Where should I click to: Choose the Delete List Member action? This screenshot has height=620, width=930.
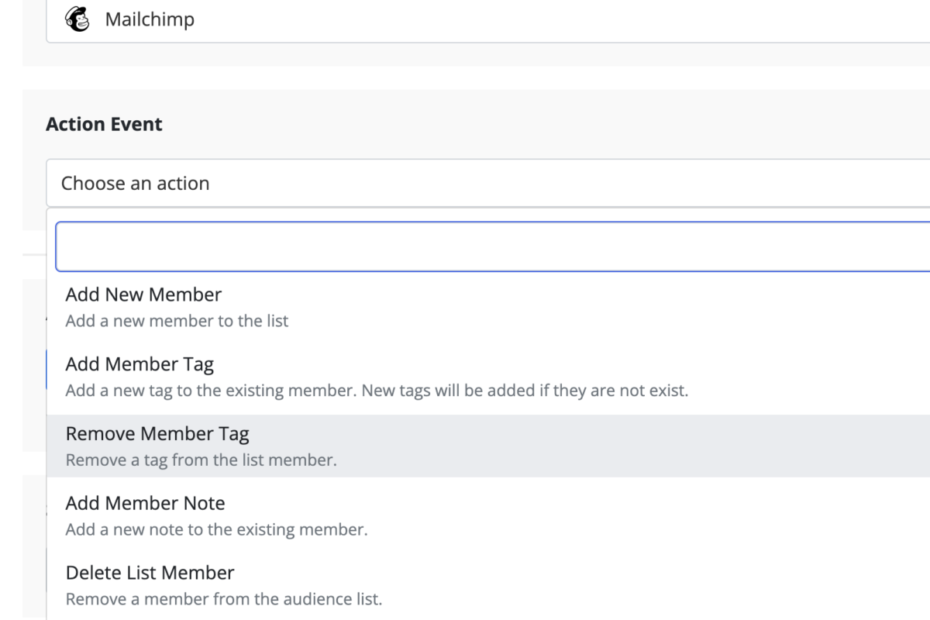(150, 573)
